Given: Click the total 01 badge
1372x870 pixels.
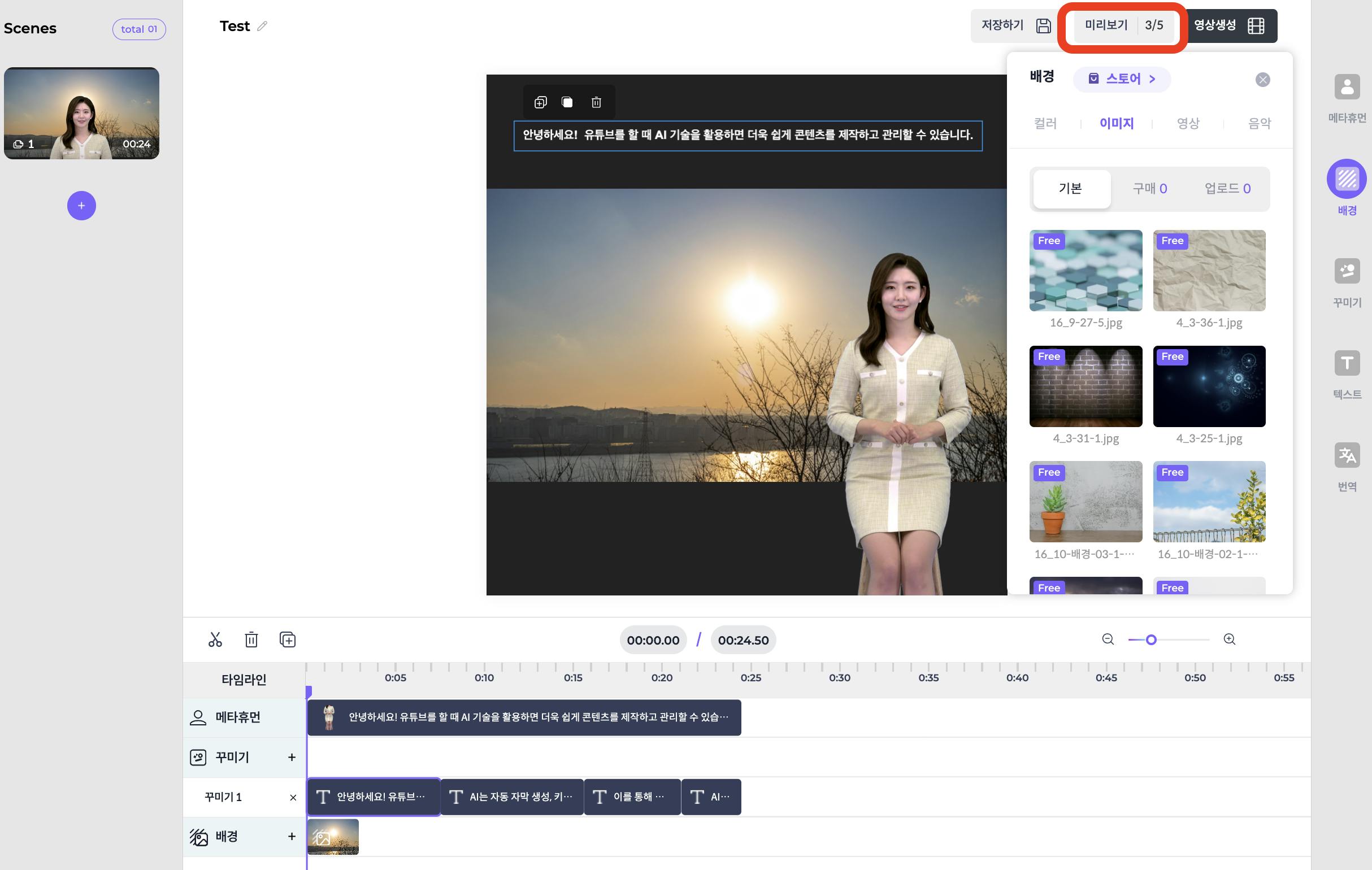Looking at the screenshot, I should [139, 29].
